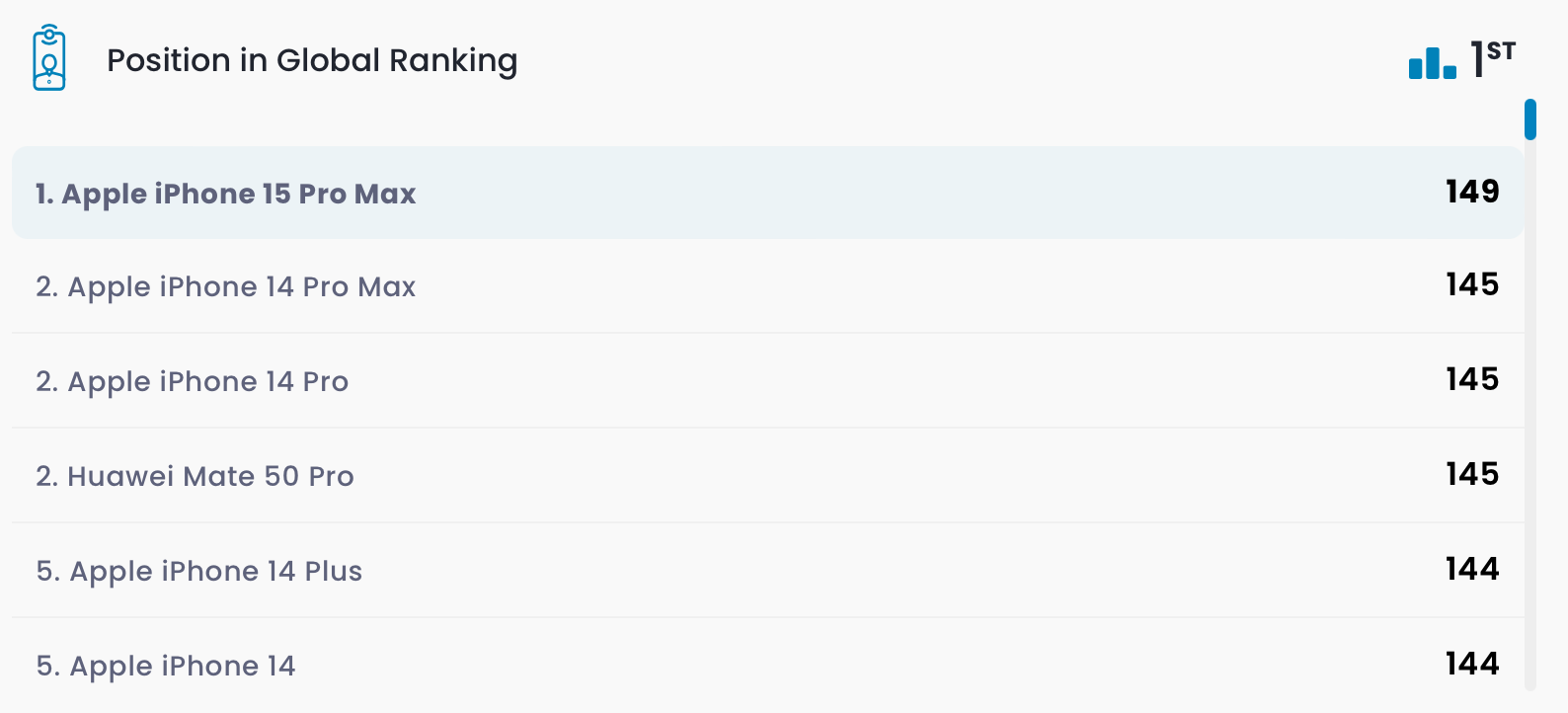
Task: Open the fifth-ranked Apple iPhone 14 entry
Action: pyautogui.click(x=166, y=666)
